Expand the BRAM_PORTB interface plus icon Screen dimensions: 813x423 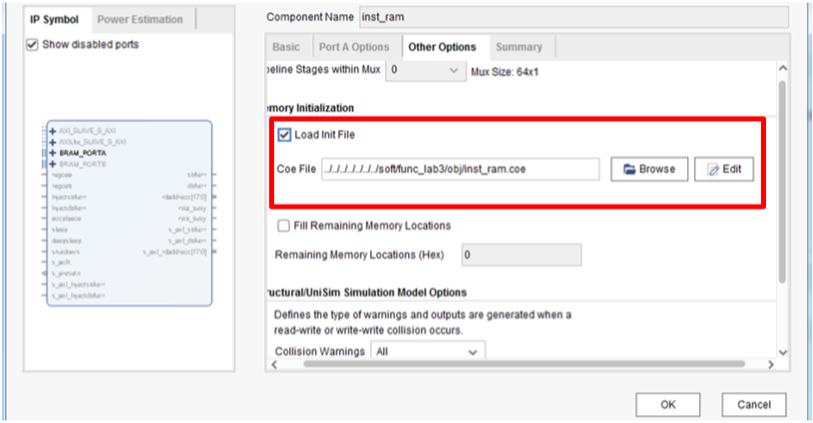tap(51, 163)
